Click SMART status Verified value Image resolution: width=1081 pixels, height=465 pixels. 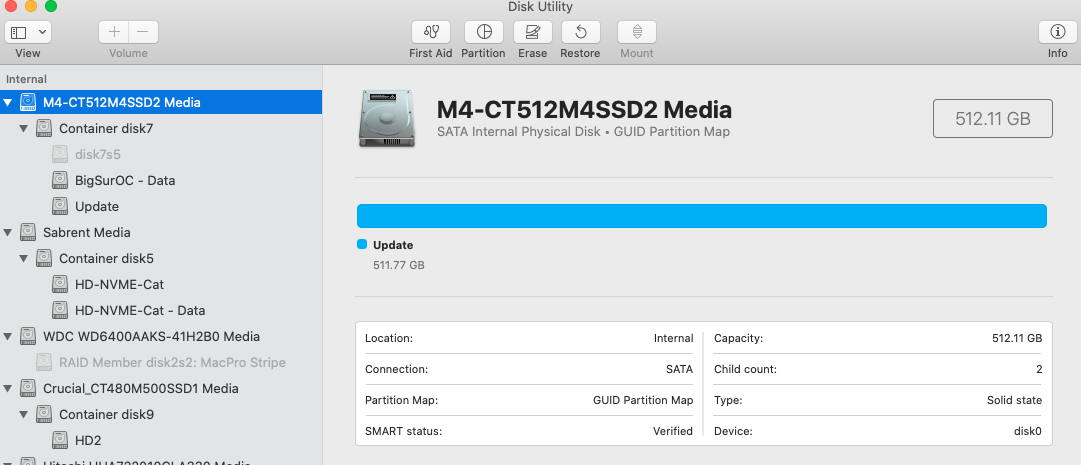673,431
